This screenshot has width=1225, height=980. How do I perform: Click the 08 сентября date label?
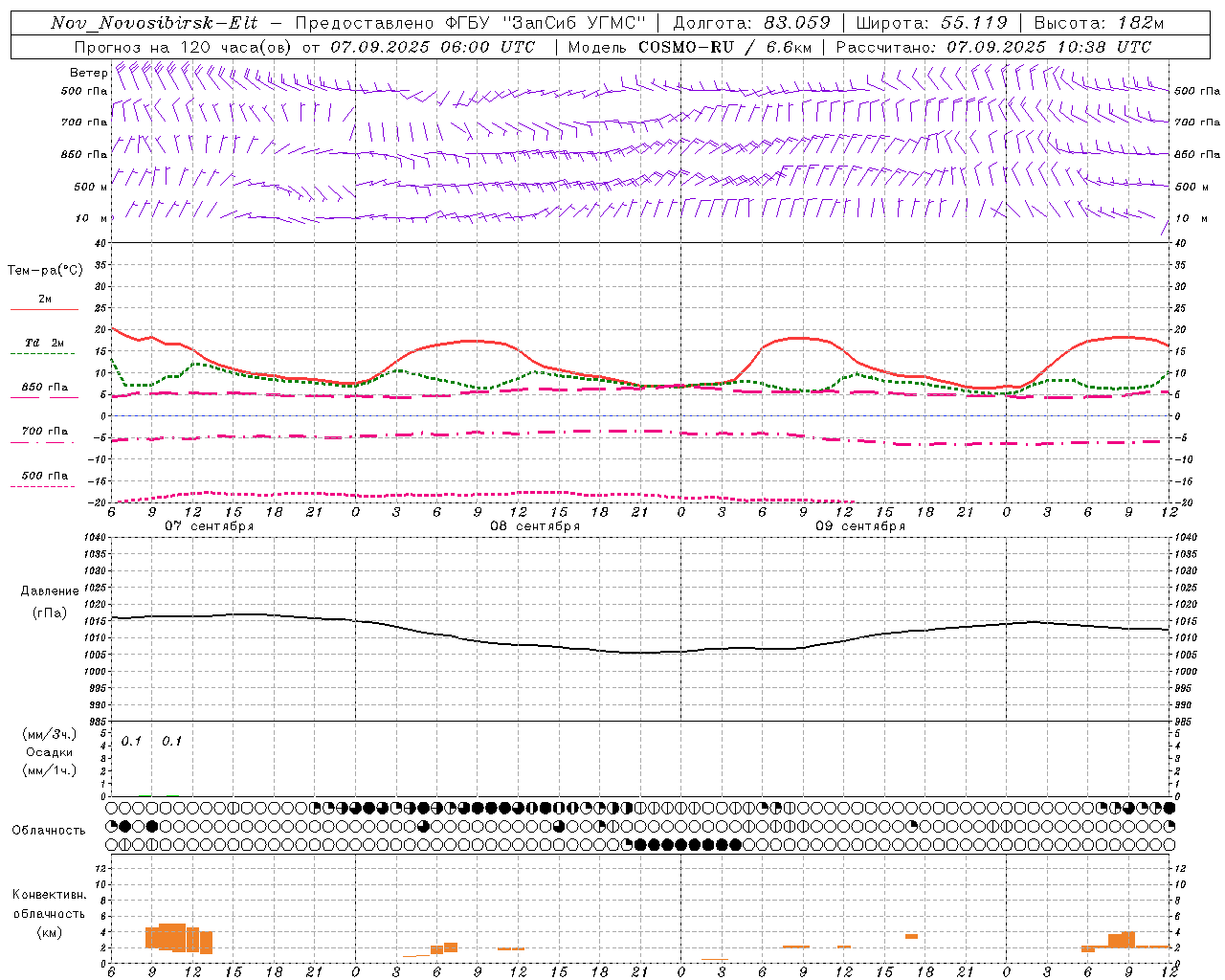point(535,526)
